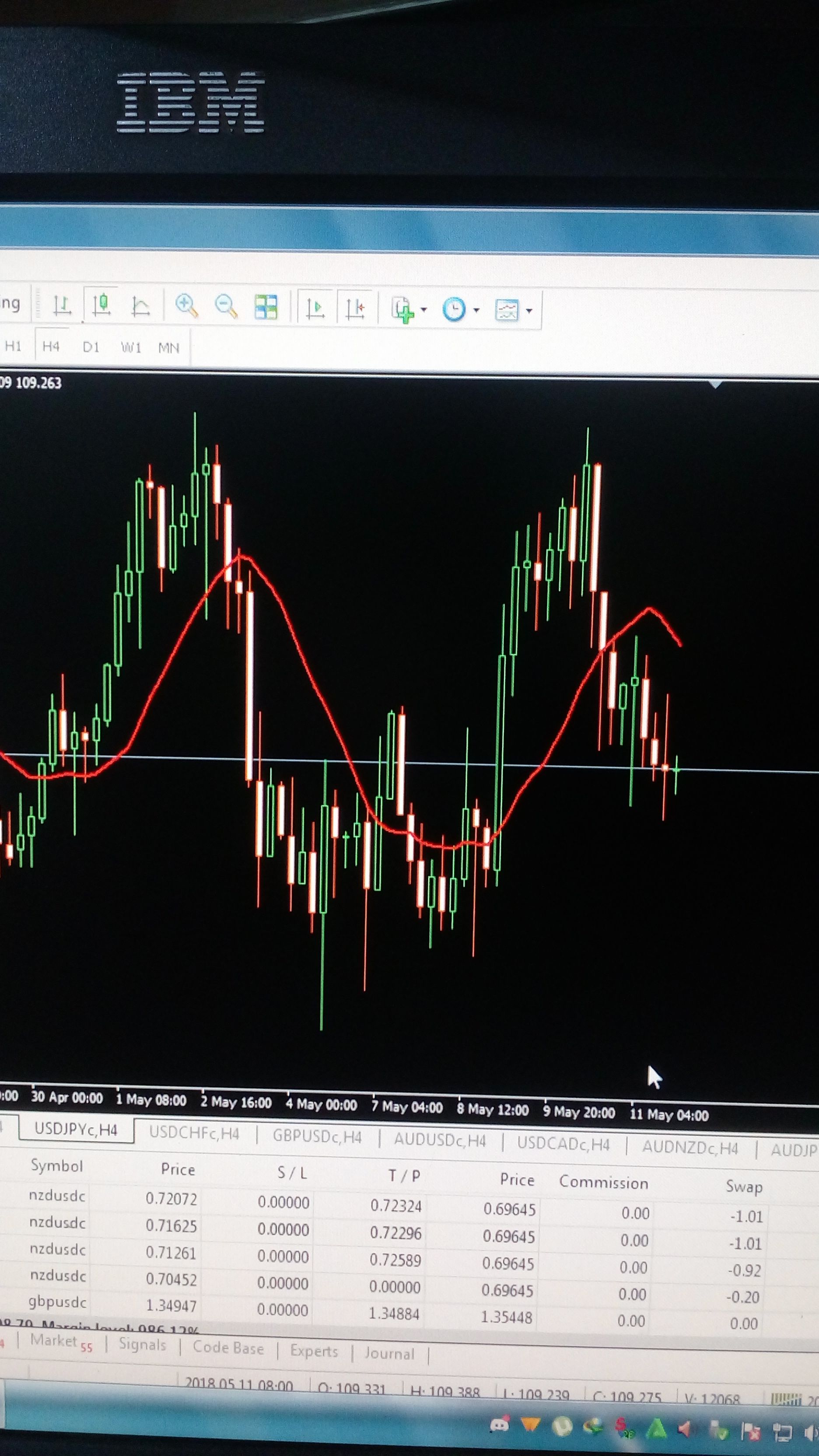Expand the indicators dropdown arrow
Image resolution: width=819 pixels, height=1456 pixels.
pyautogui.click(x=424, y=310)
